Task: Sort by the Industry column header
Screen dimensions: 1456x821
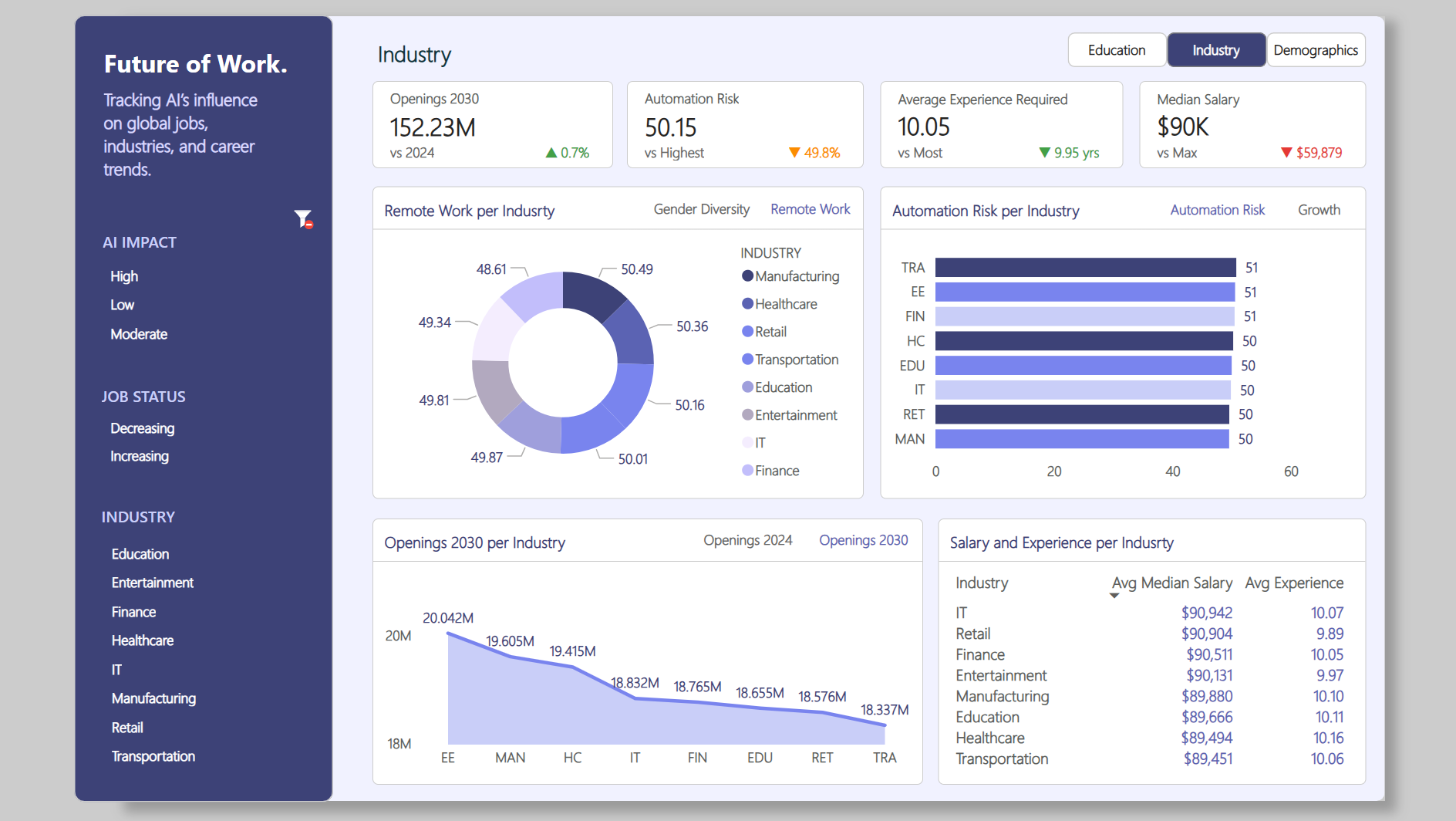Action: pyautogui.click(x=982, y=583)
